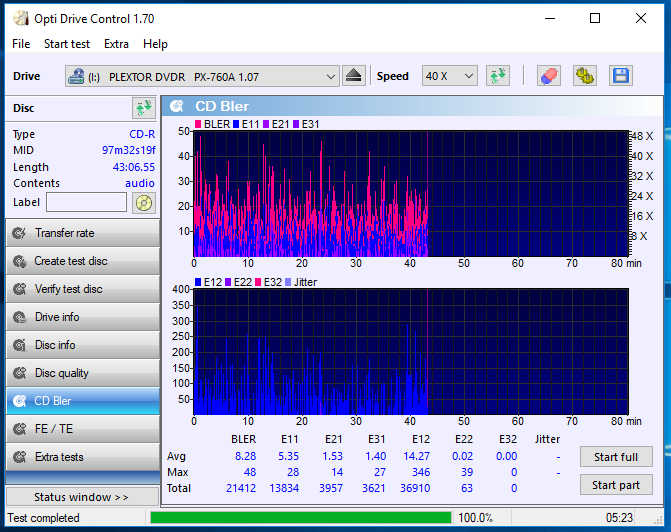Click the Opti Drive Control app icon

21,18
